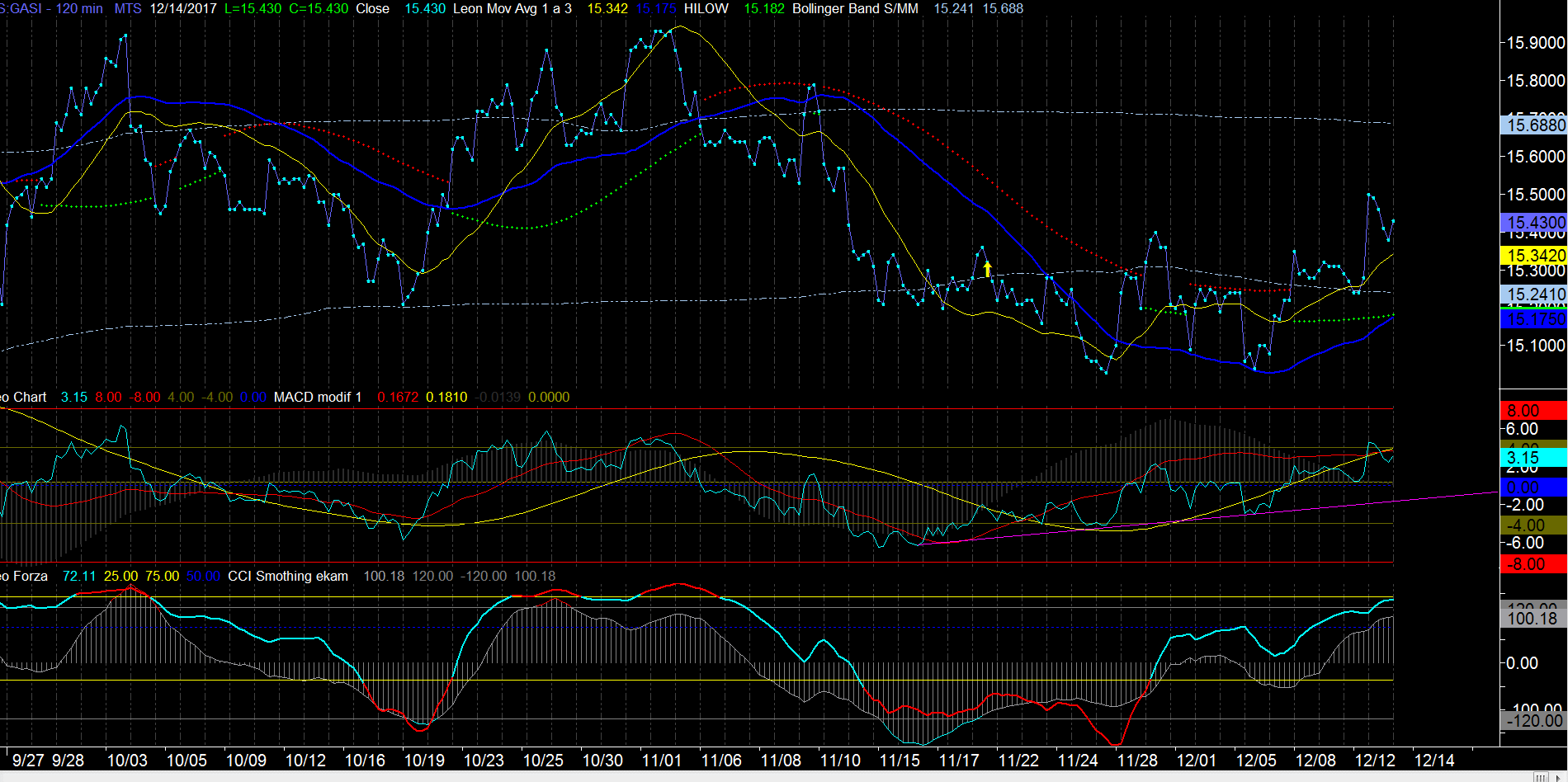Click the 12/05 date on the time axis
Screen dimensions: 1568x782
point(1256,761)
